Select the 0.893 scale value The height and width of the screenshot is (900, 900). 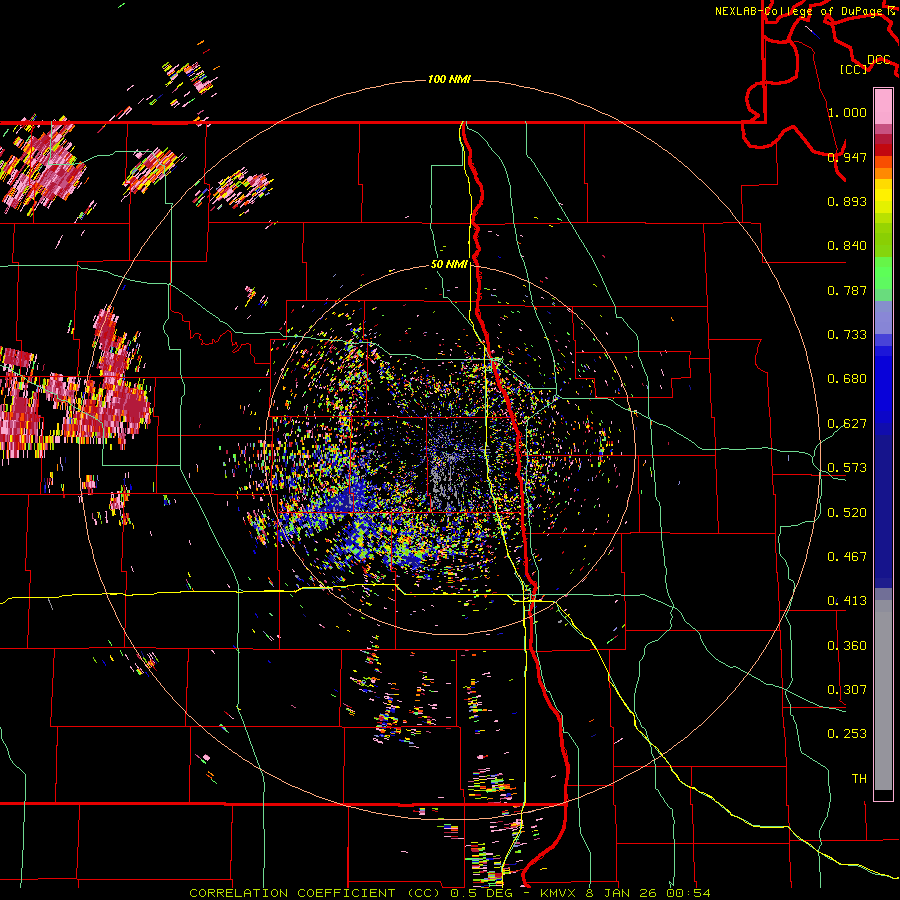[847, 201]
